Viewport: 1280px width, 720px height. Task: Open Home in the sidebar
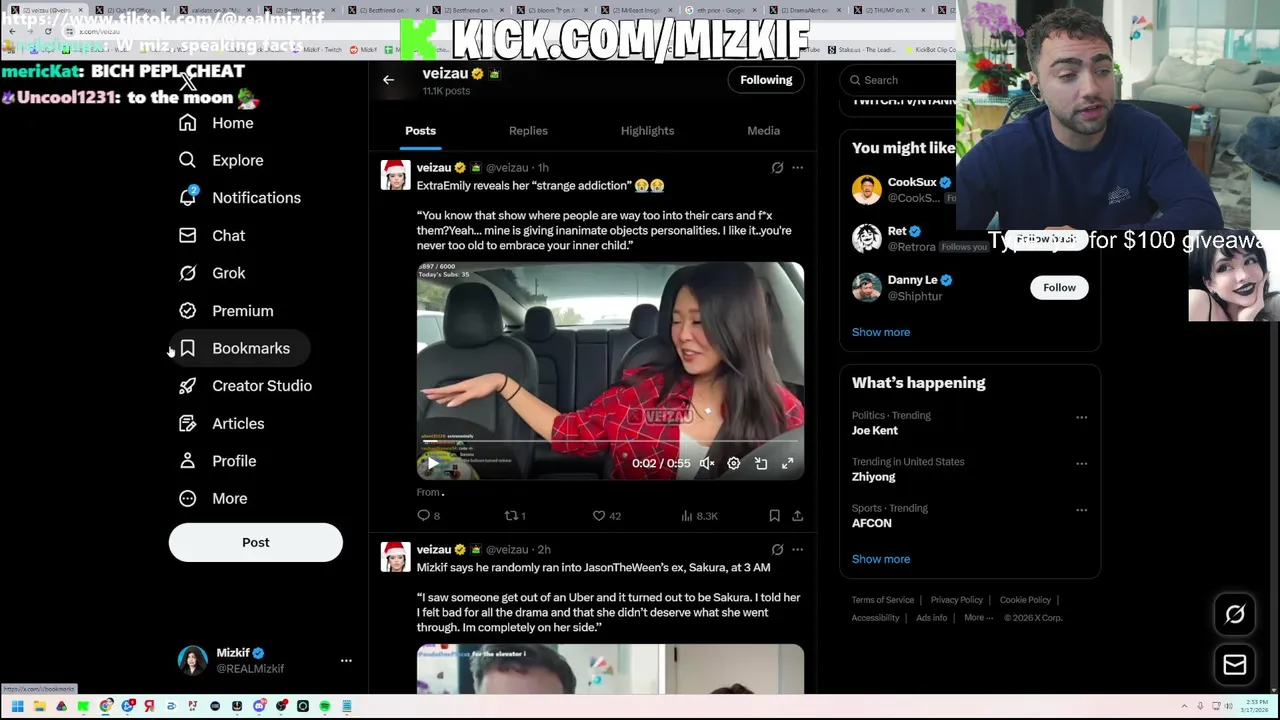(x=215, y=123)
